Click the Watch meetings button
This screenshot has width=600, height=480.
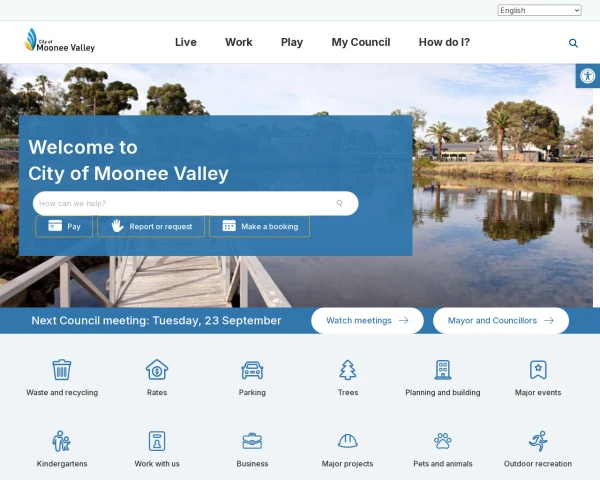[x=367, y=320]
